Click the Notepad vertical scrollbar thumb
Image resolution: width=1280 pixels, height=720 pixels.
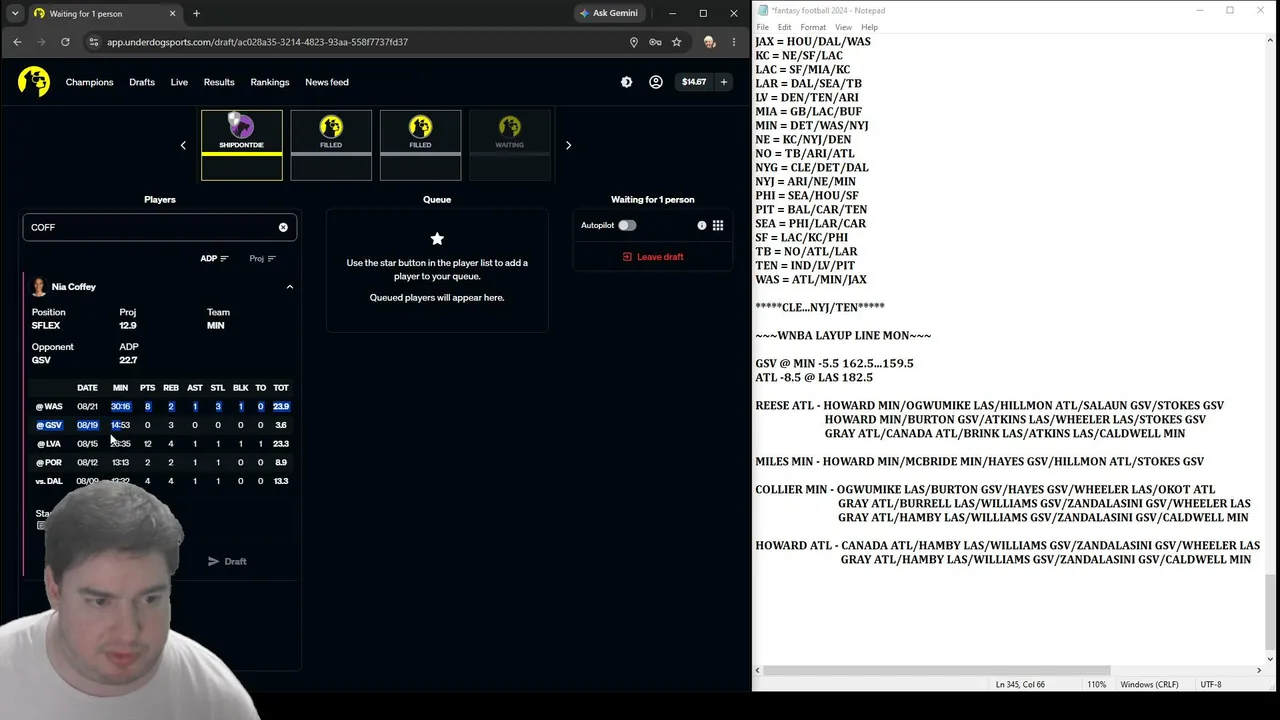pos(1271,611)
